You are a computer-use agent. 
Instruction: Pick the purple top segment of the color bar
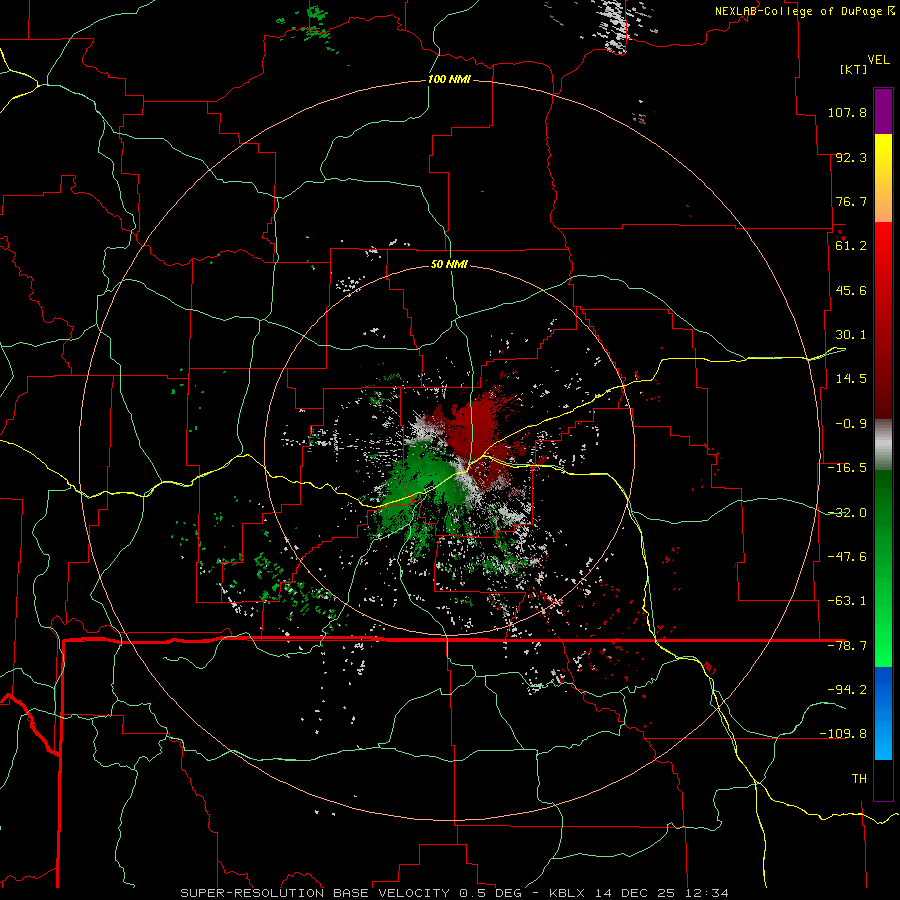(883, 111)
